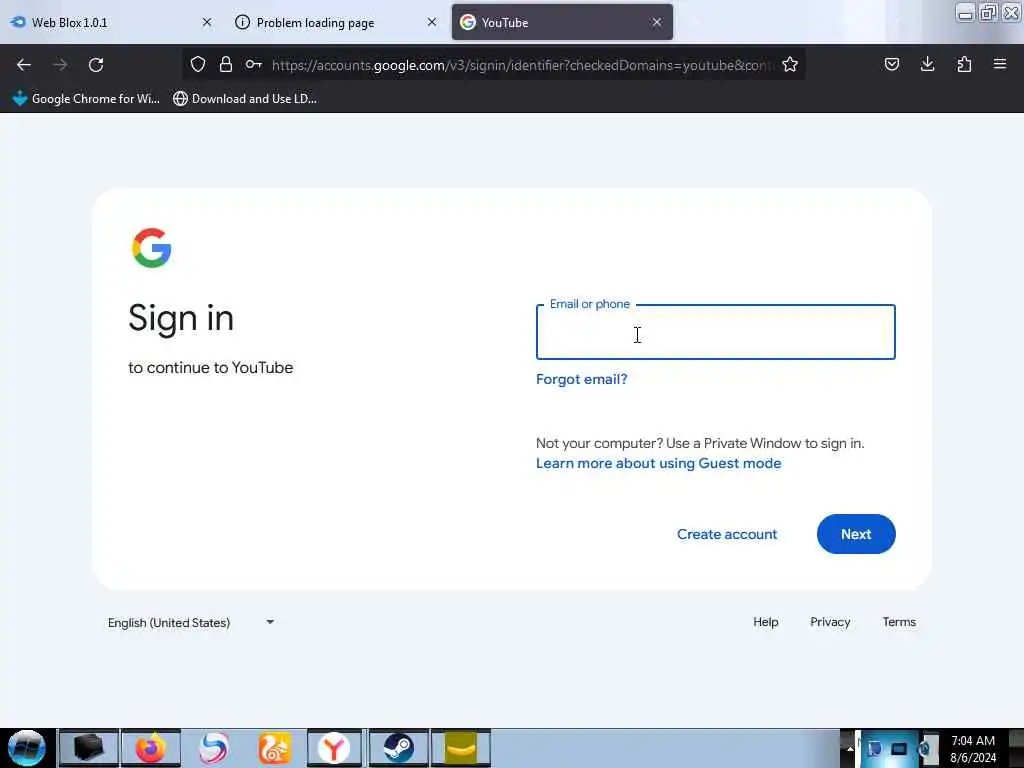Screen dimensions: 1024x768
Task: Open Learn more about using Guest mode
Action: [658, 464]
